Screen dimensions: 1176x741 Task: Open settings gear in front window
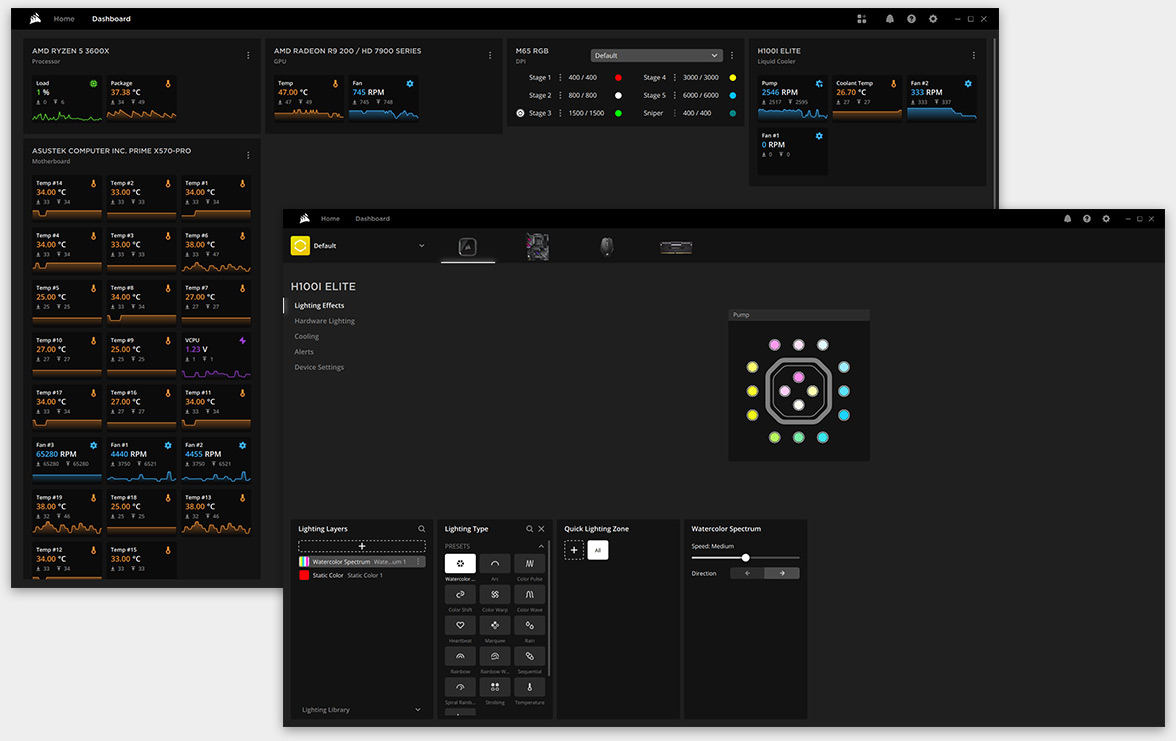click(x=1106, y=219)
